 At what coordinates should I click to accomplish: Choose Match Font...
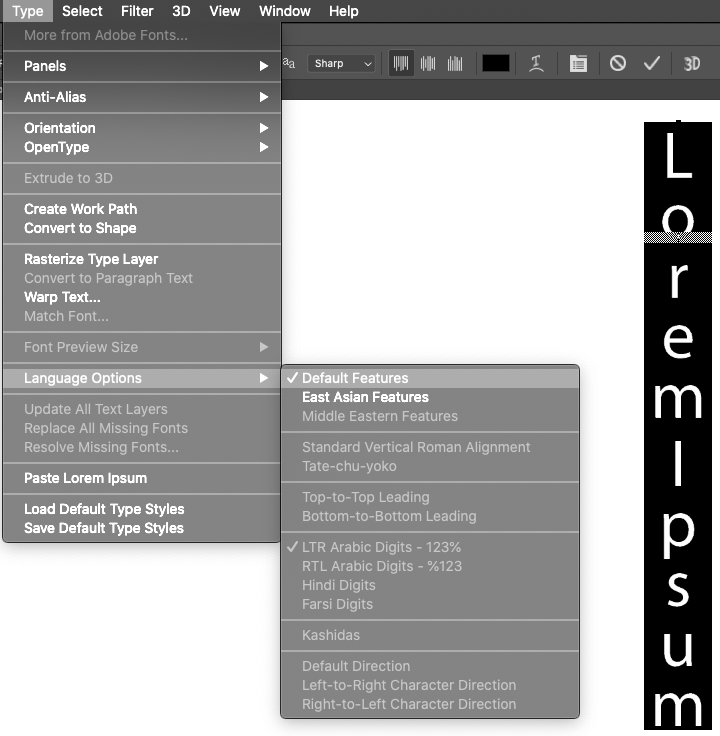pyautogui.click(x=142, y=316)
